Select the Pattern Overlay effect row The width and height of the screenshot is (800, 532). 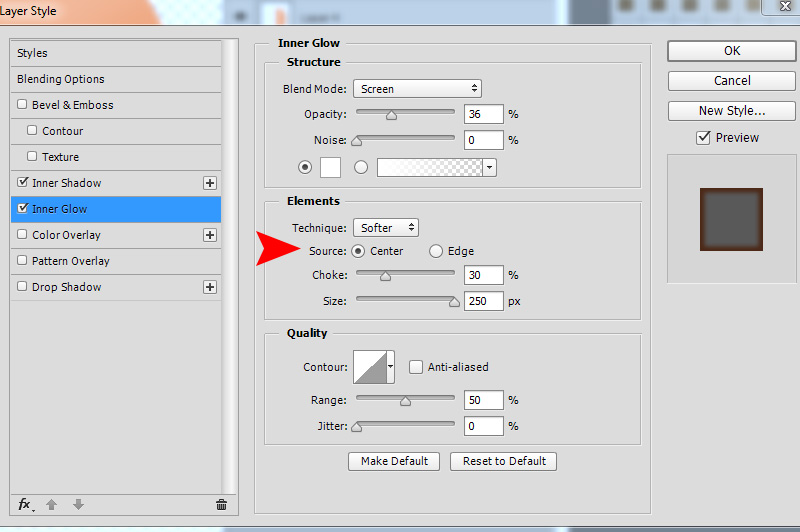tap(116, 261)
